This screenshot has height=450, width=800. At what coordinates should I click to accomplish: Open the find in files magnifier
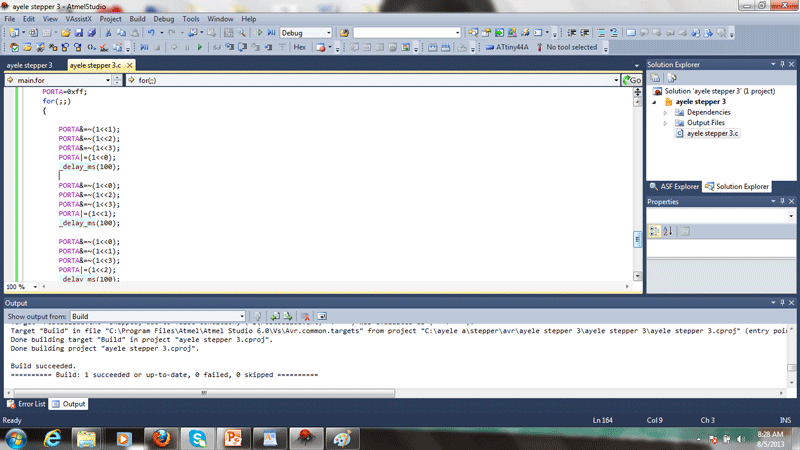click(242, 33)
